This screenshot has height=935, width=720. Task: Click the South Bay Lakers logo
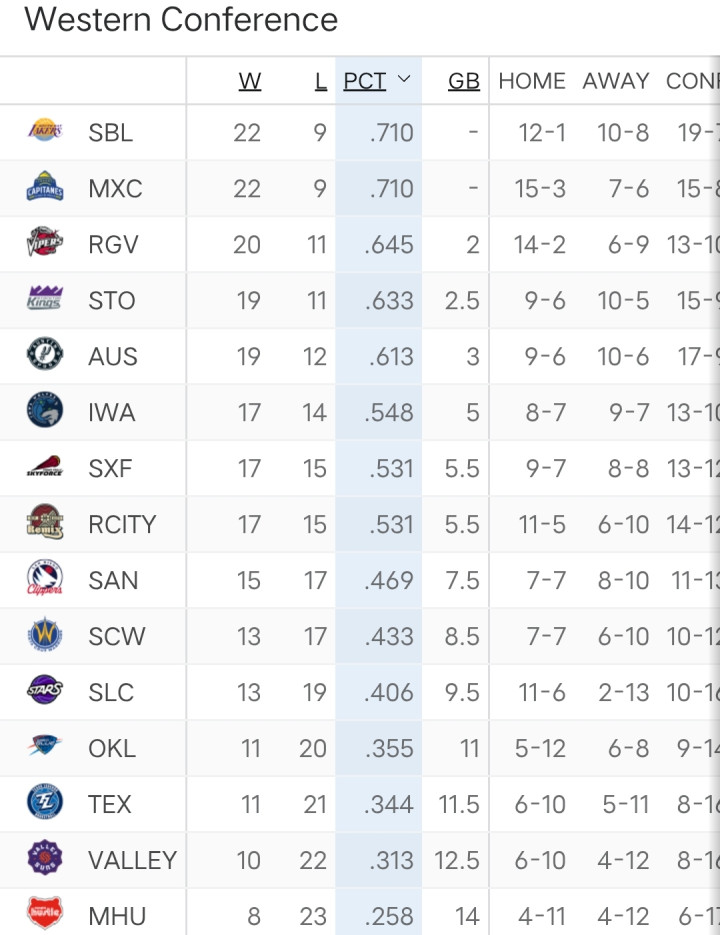[45, 131]
